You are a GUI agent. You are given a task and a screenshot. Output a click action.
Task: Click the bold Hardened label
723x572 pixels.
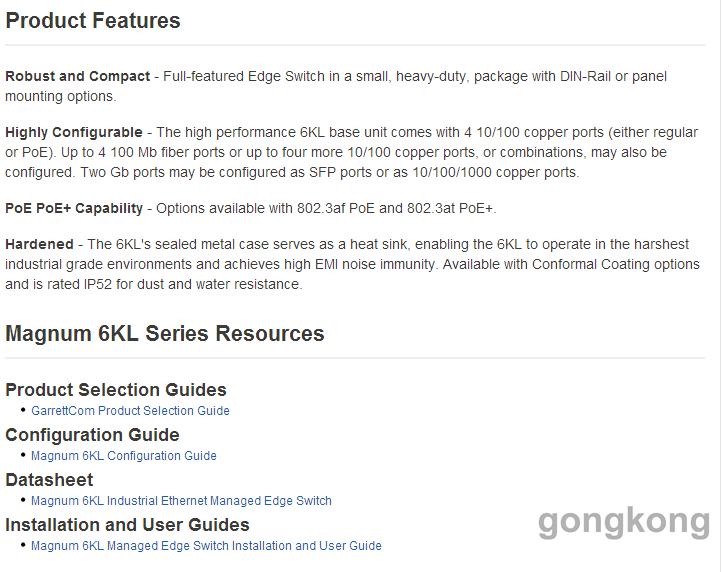point(39,244)
